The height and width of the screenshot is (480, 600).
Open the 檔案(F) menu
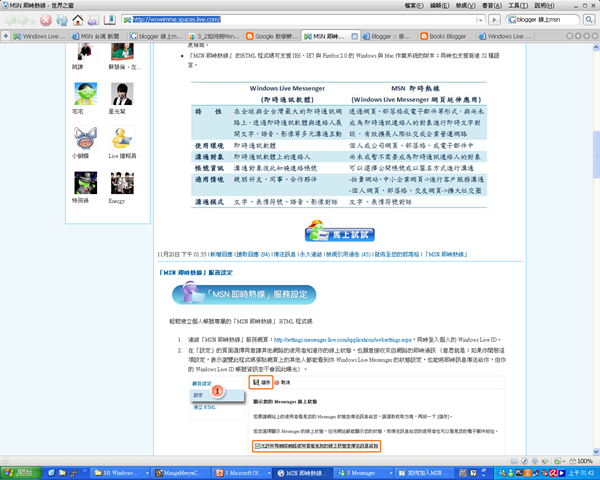tap(414, 5)
